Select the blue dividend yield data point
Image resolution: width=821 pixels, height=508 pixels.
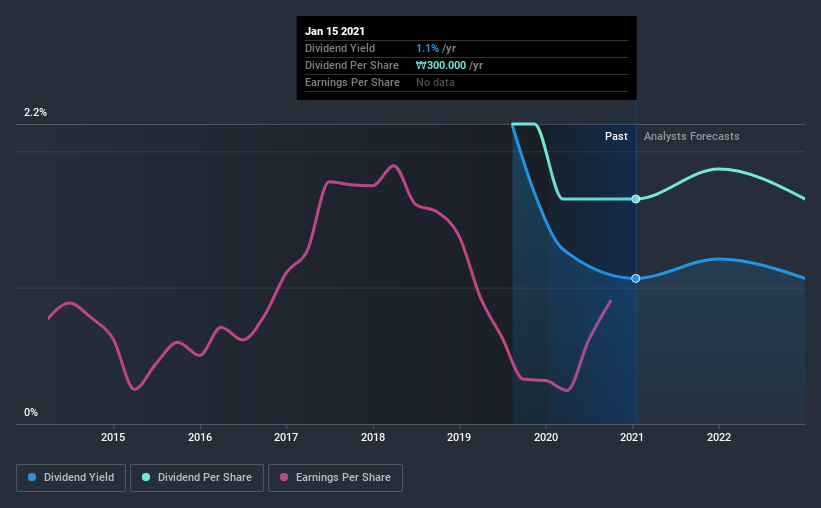pyautogui.click(x=636, y=279)
